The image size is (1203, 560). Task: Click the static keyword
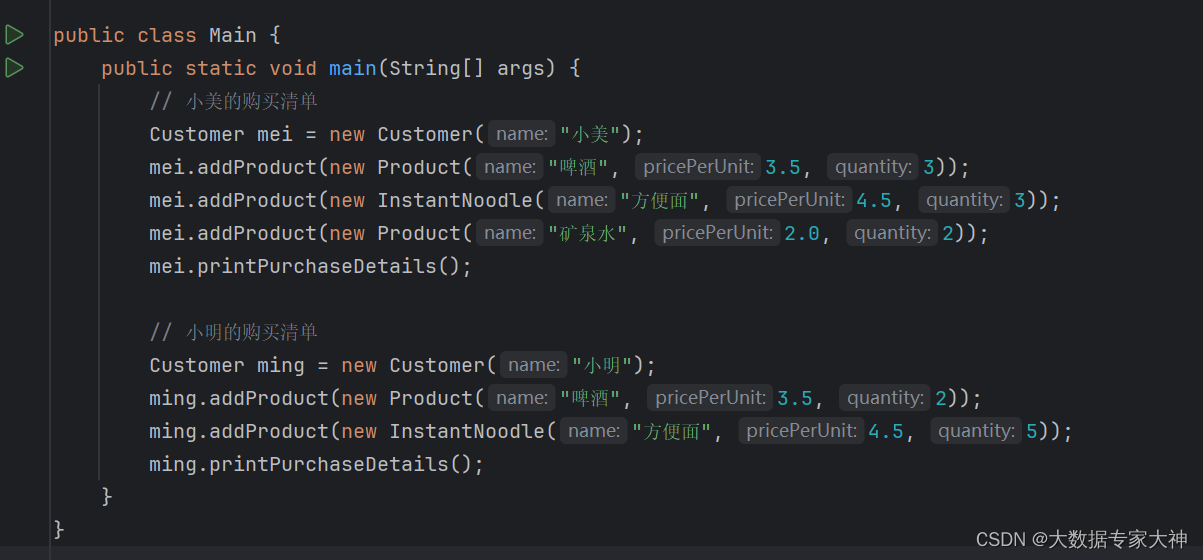(221, 68)
